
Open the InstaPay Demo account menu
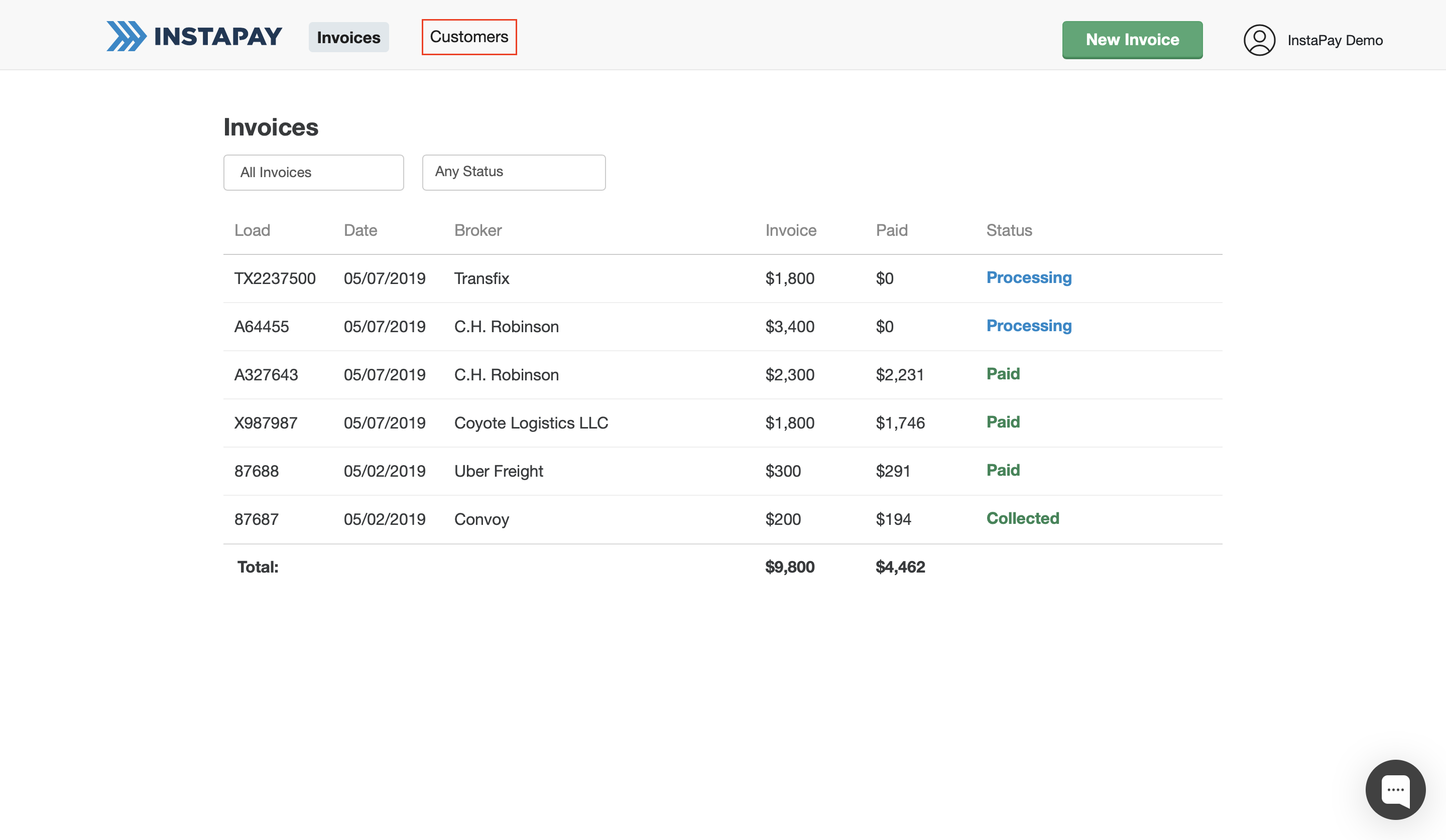1335,40
